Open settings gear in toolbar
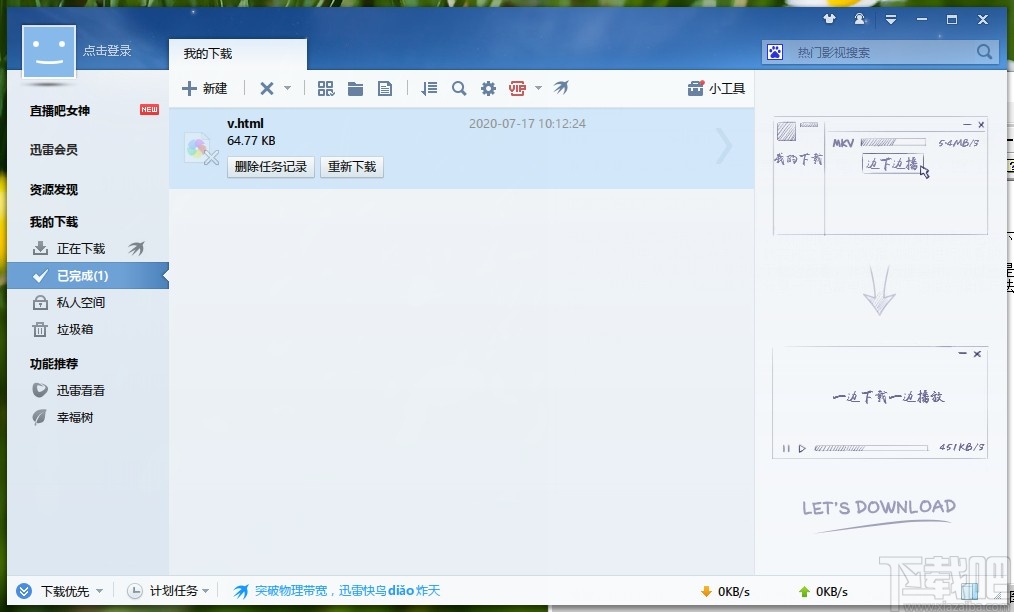This screenshot has height=612, width=1014. point(488,89)
